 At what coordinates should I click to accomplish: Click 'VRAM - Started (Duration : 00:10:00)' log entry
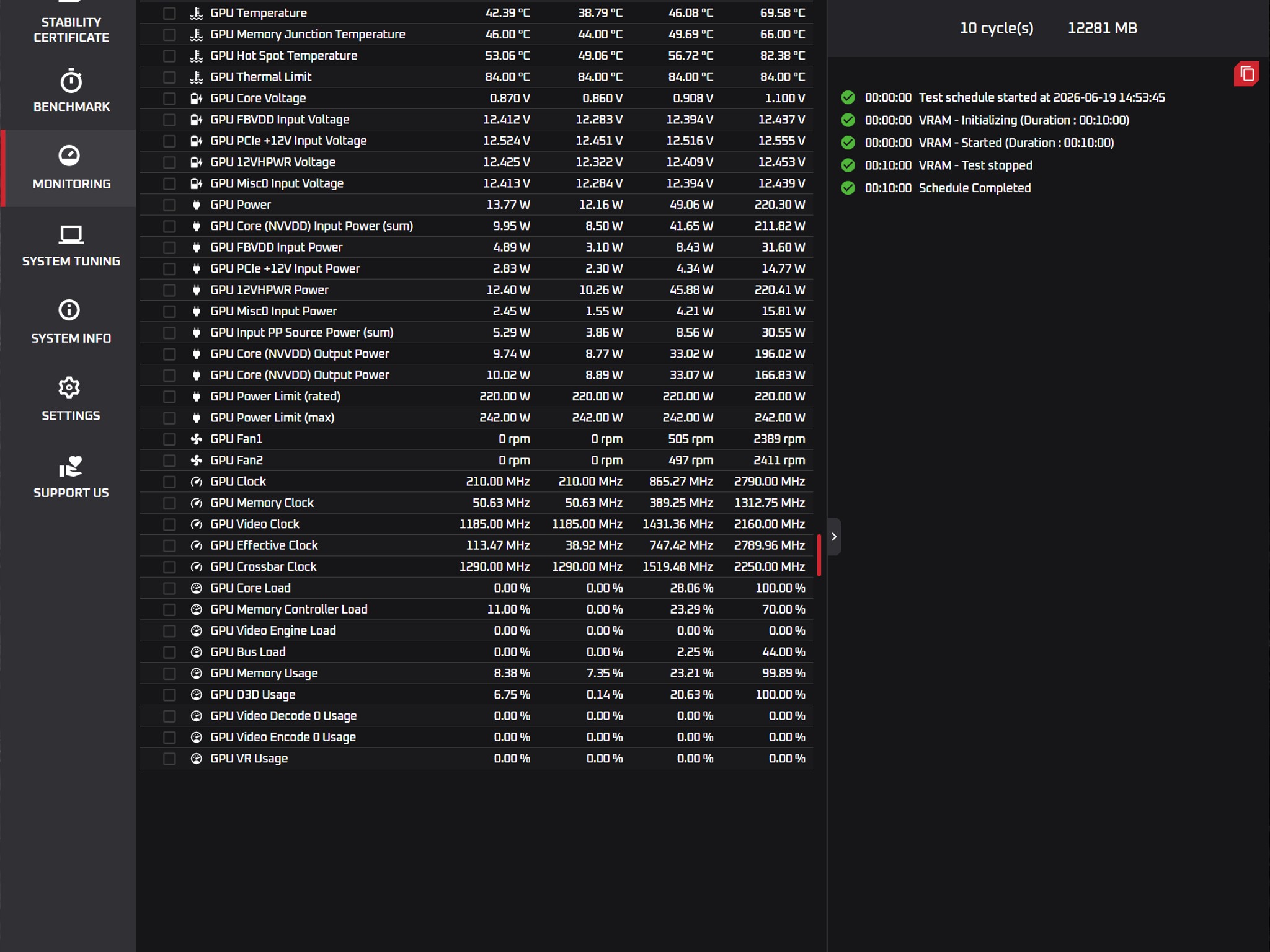click(x=1016, y=143)
